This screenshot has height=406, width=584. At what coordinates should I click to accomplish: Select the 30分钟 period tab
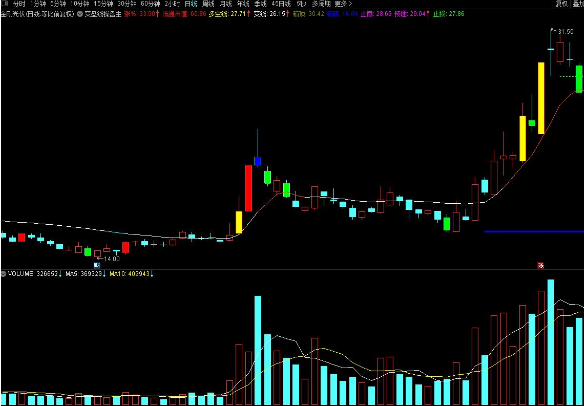[127, 4]
